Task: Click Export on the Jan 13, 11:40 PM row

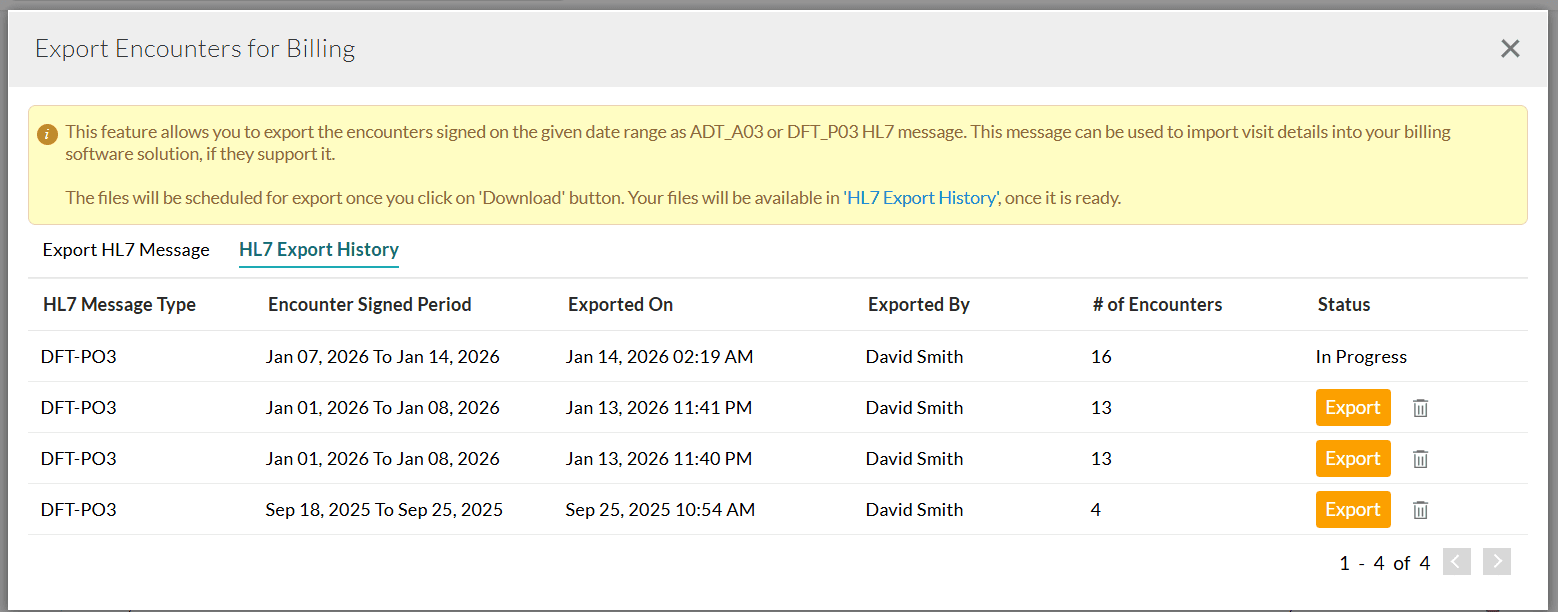Action: click(x=1353, y=458)
